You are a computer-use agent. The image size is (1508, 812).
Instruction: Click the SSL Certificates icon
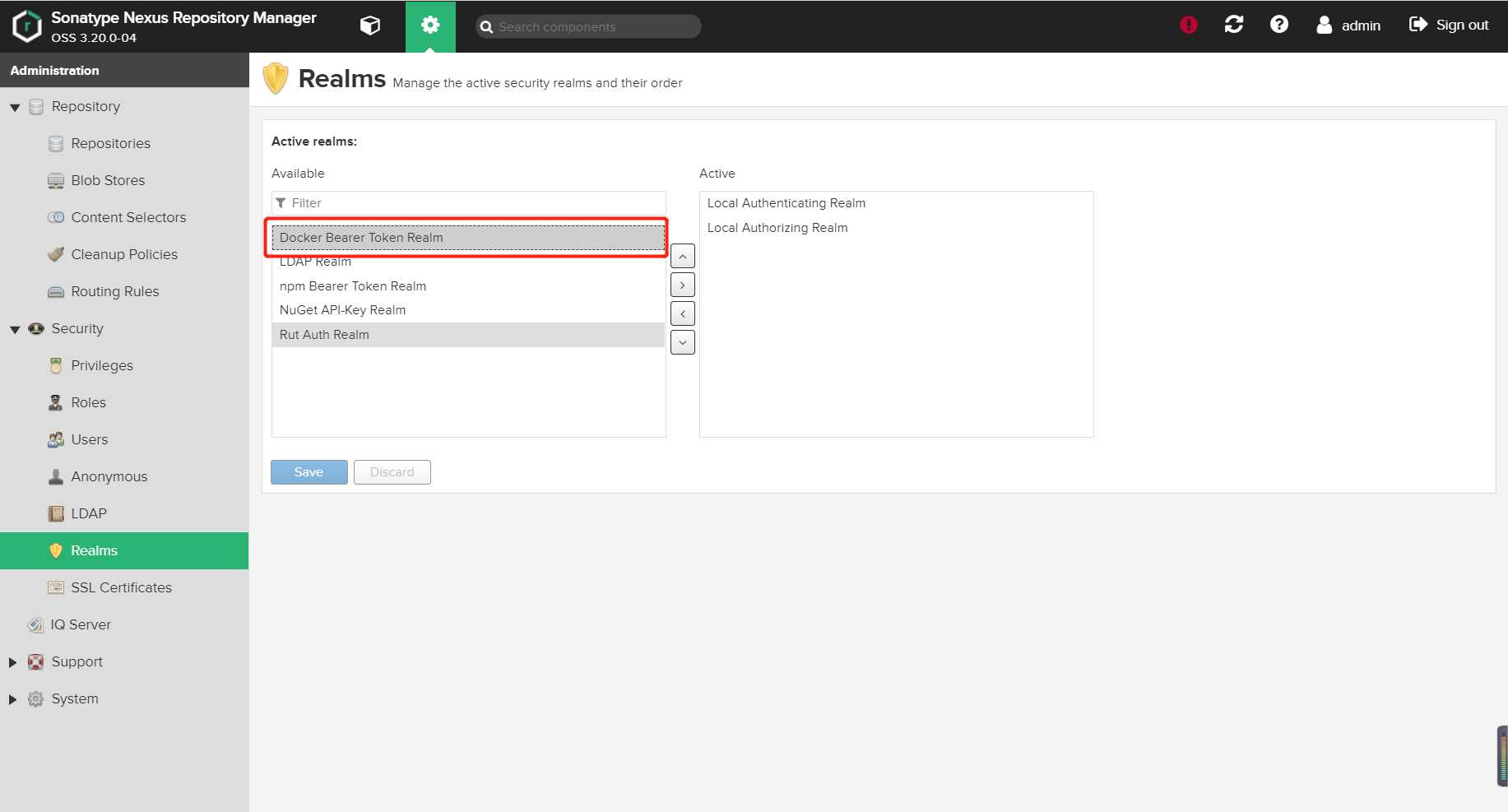pyautogui.click(x=56, y=587)
